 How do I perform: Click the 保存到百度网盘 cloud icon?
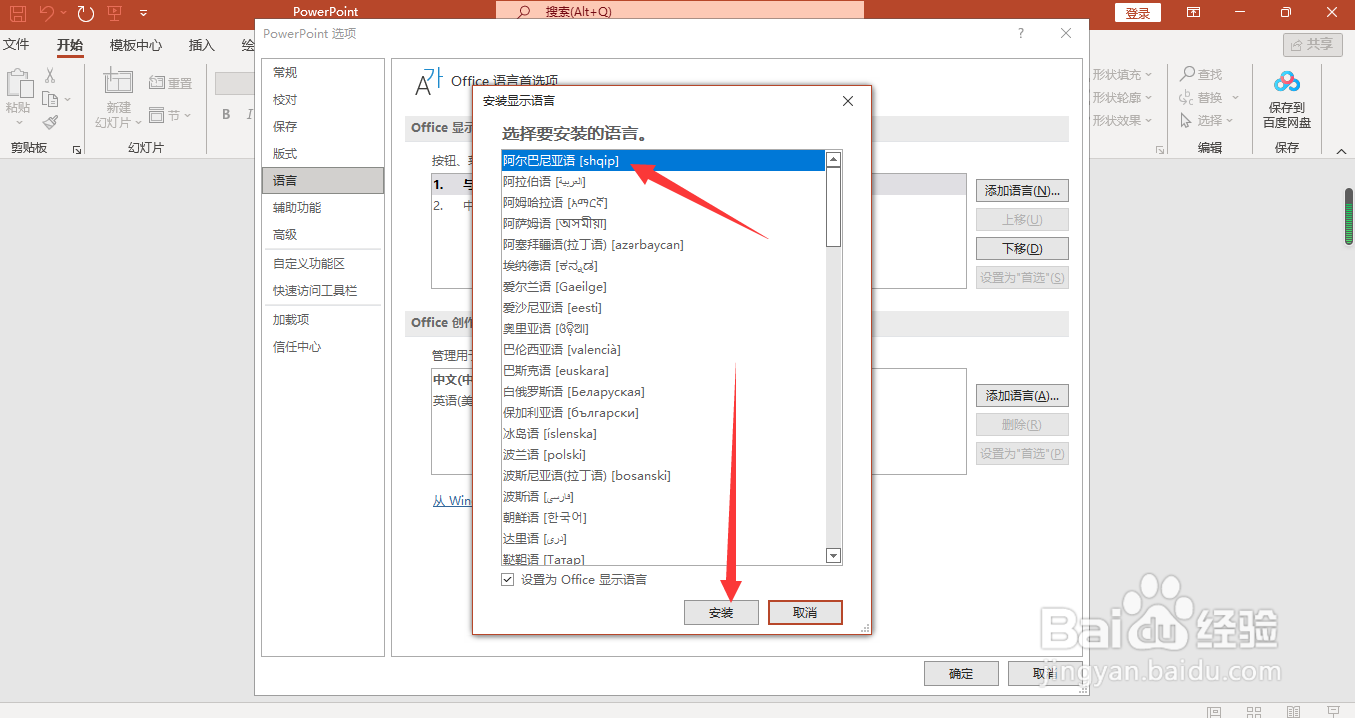1287,82
